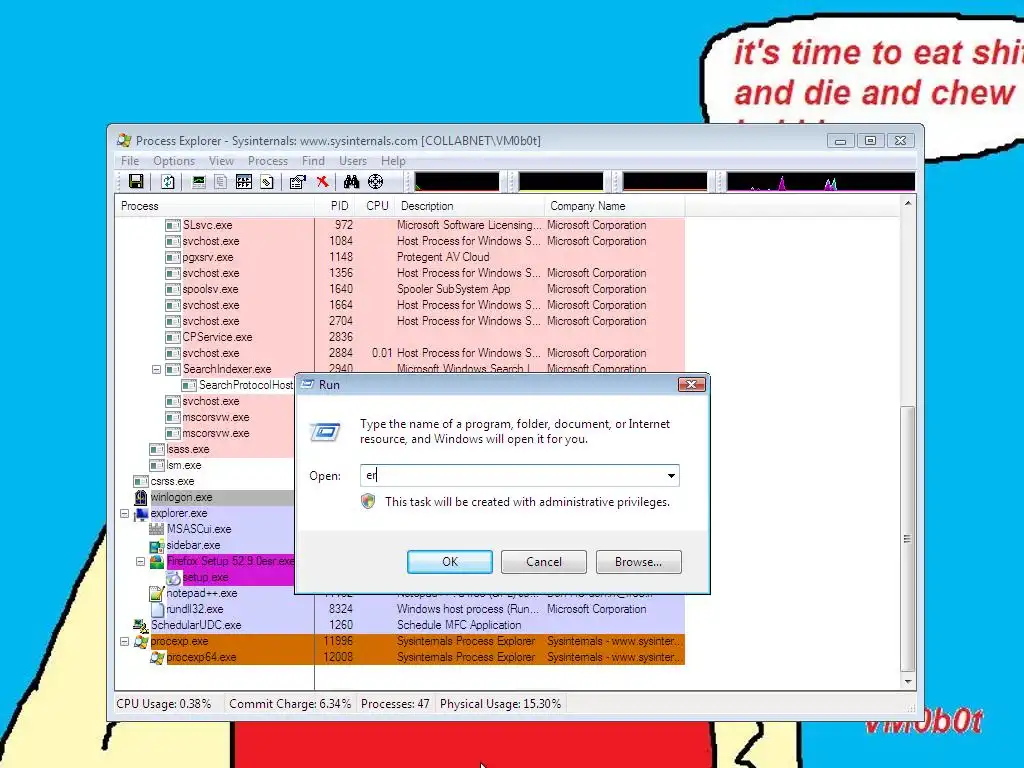Click the rundll32.exe process icon
1024x768 pixels.
pyautogui.click(x=157, y=609)
